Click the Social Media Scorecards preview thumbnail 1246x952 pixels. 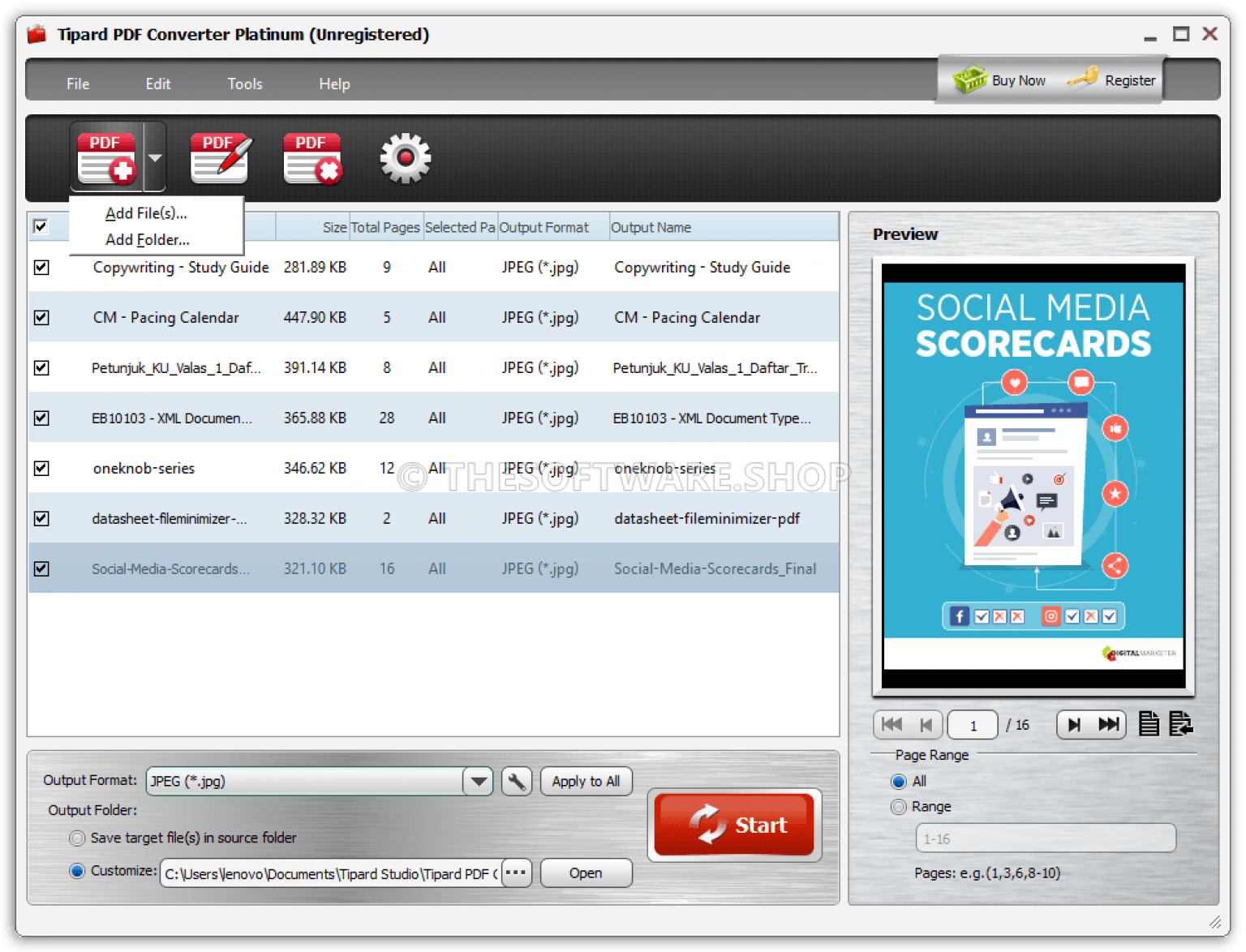1033,475
